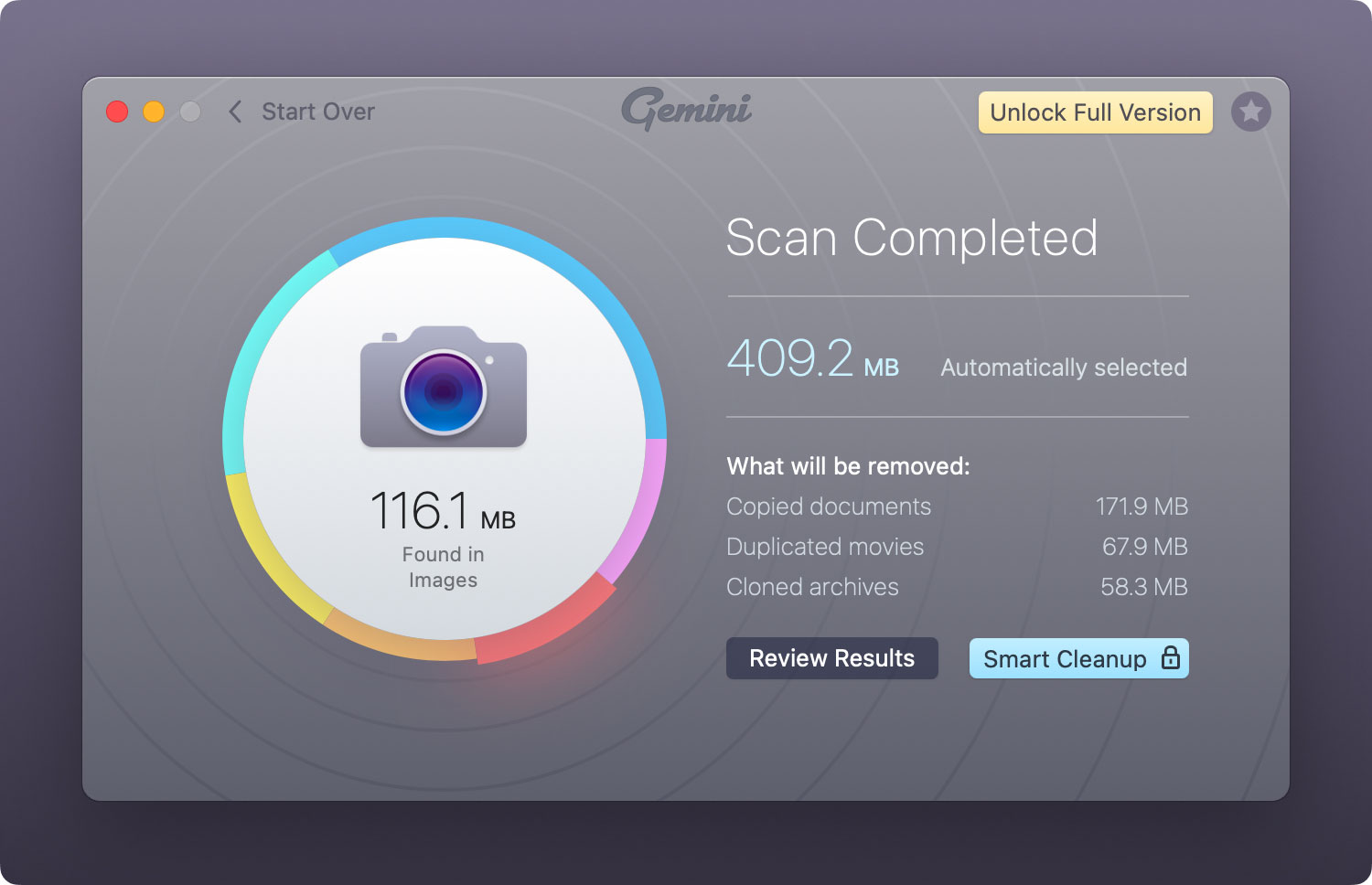Screen dimensions: 1372x885
Task: Minimize the window using the yellow button
Action: [154, 112]
